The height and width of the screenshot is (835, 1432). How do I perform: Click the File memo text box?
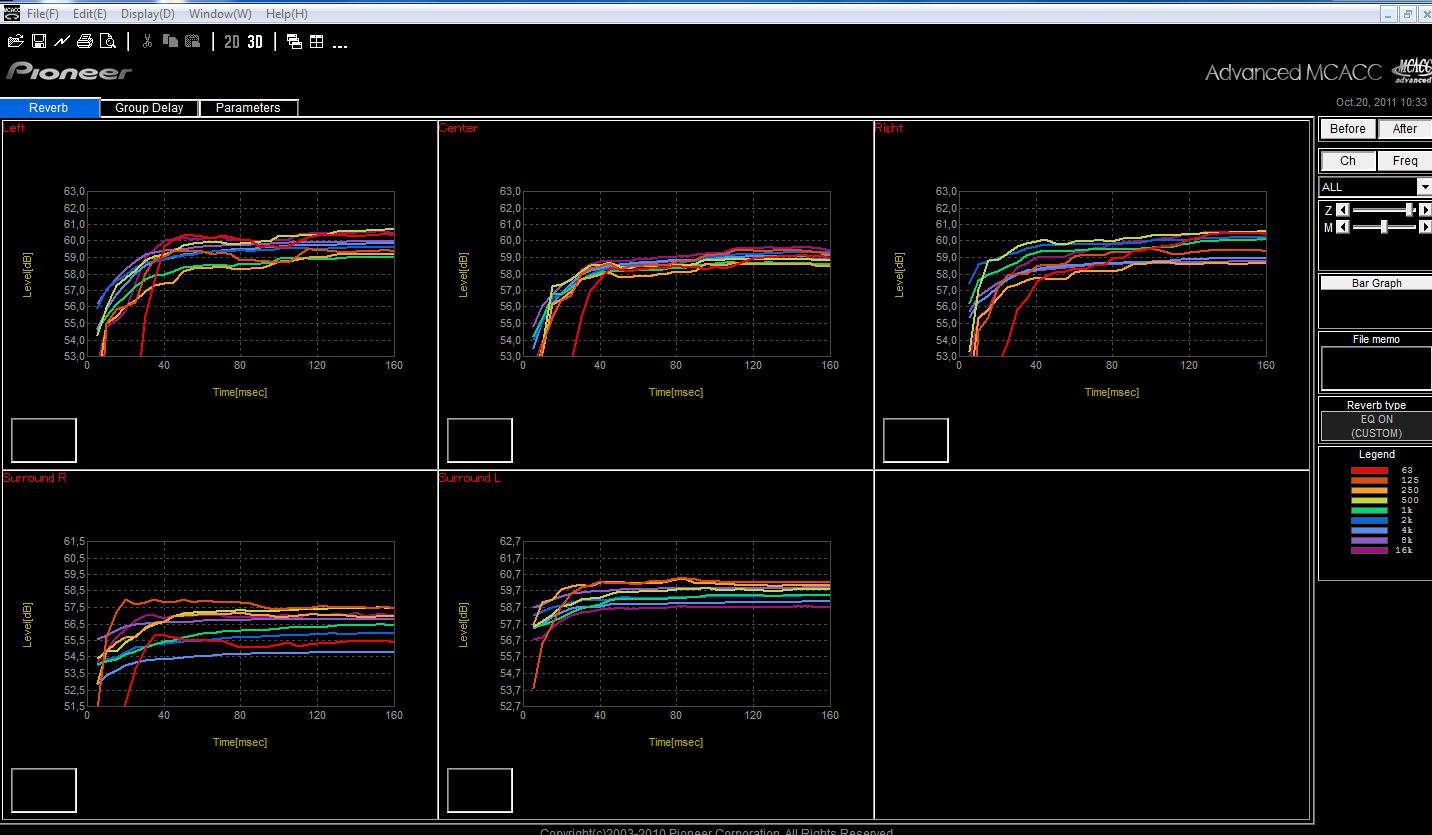pyautogui.click(x=1376, y=369)
